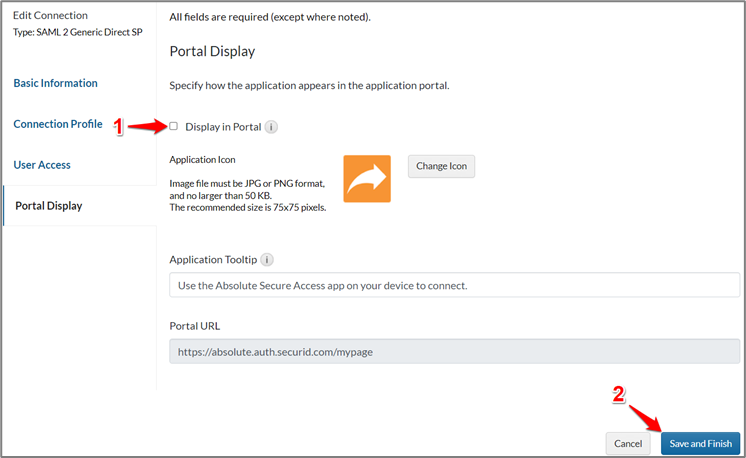The height and width of the screenshot is (458, 746).
Task: Click Save and Finish
Action: 700,443
